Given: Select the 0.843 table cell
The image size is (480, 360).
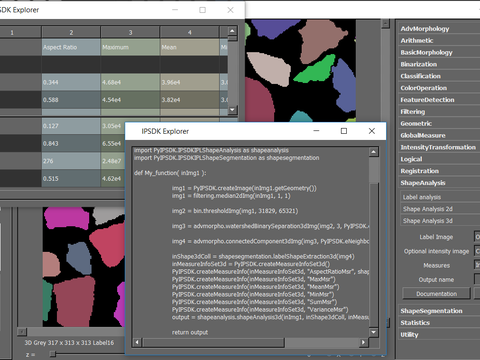Looking at the screenshot, I should [x=71, y=143].
